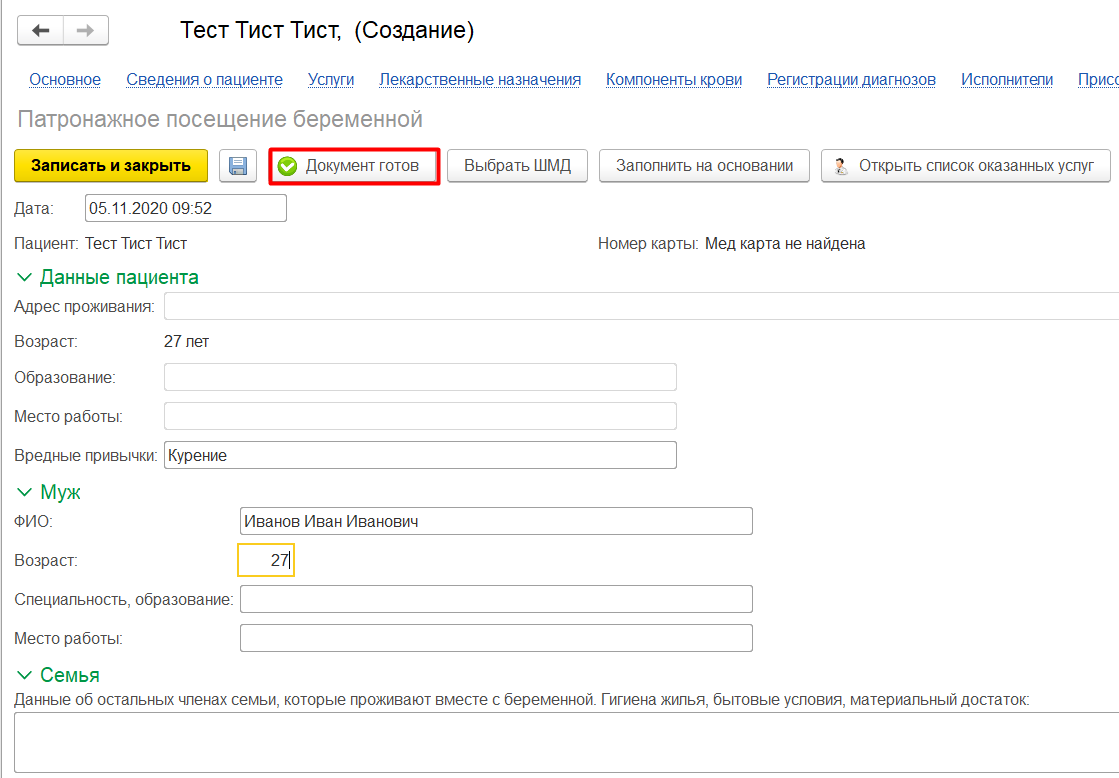Viewport: 1119px width, 778px height.
Task: Click into the Дата field
Action: 185,208
